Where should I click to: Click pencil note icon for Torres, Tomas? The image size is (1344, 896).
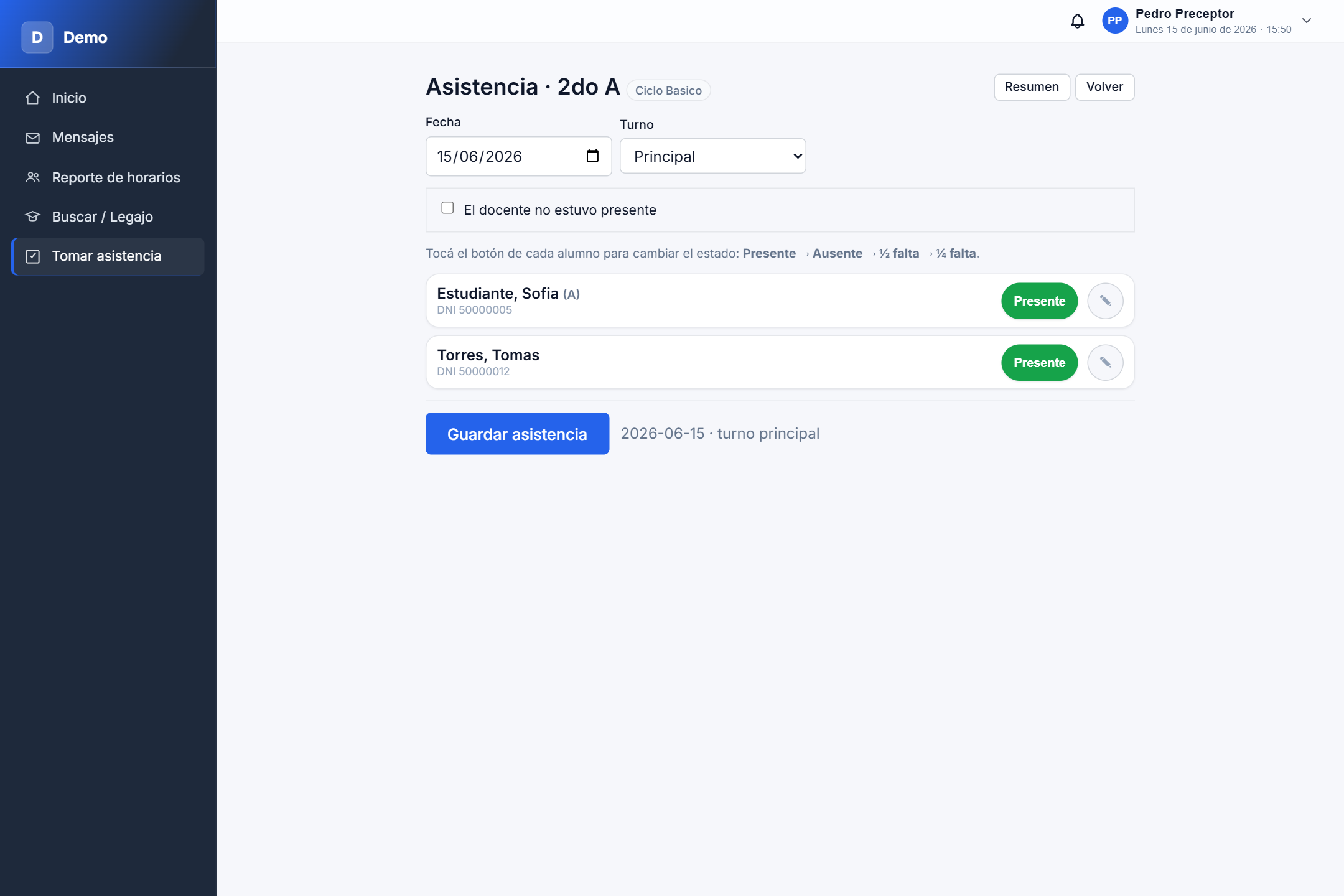coord(1105,363)
